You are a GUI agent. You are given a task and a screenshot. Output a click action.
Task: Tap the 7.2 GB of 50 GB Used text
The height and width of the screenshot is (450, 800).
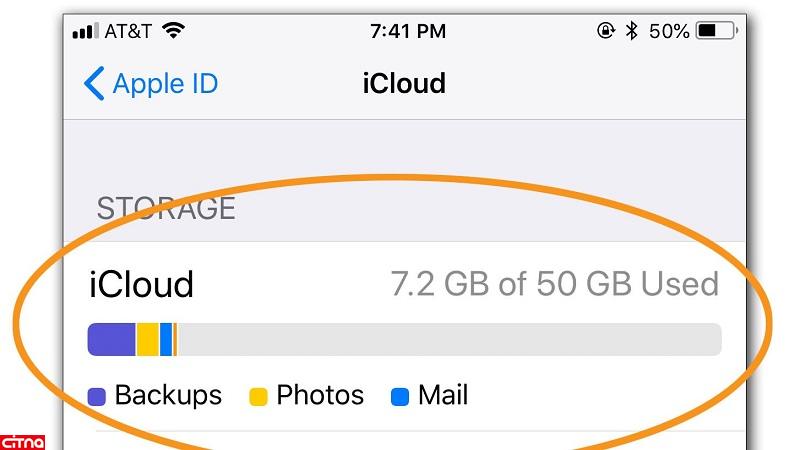tap(555, 284)
